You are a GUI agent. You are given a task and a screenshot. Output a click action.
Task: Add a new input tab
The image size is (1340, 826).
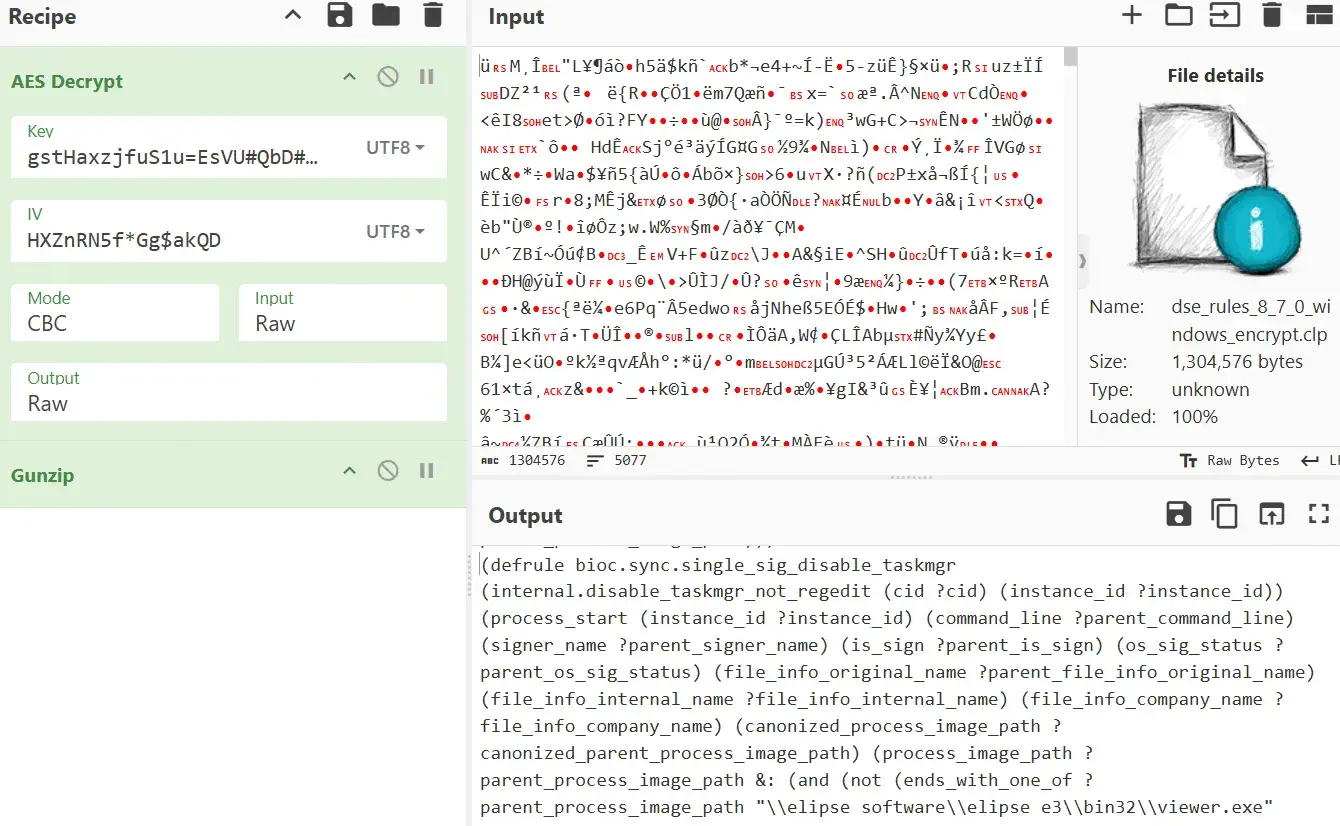1131,15
